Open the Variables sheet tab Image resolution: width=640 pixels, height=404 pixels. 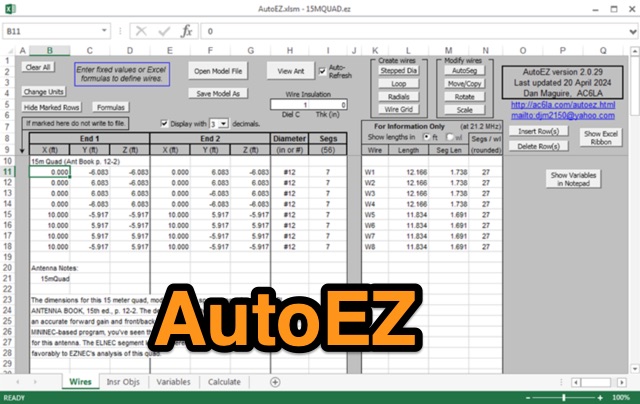(173, 382)
